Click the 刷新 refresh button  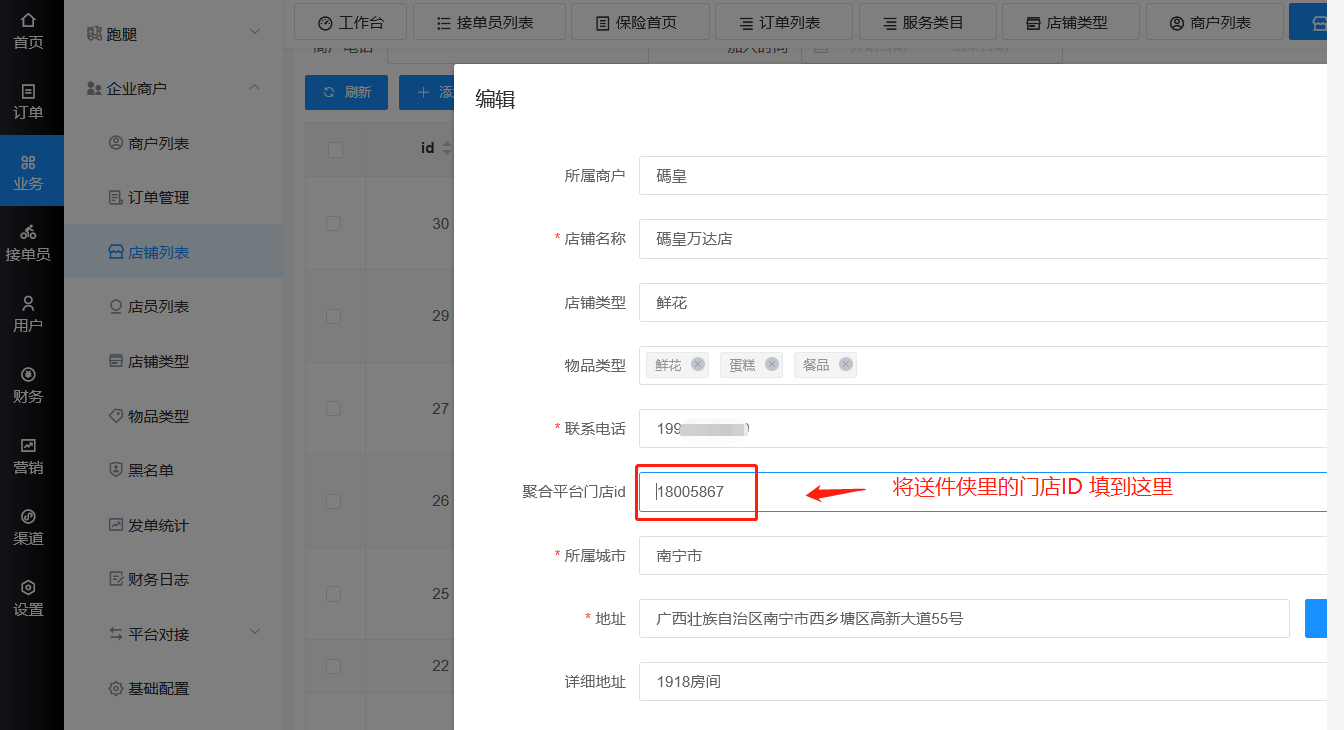346,92
